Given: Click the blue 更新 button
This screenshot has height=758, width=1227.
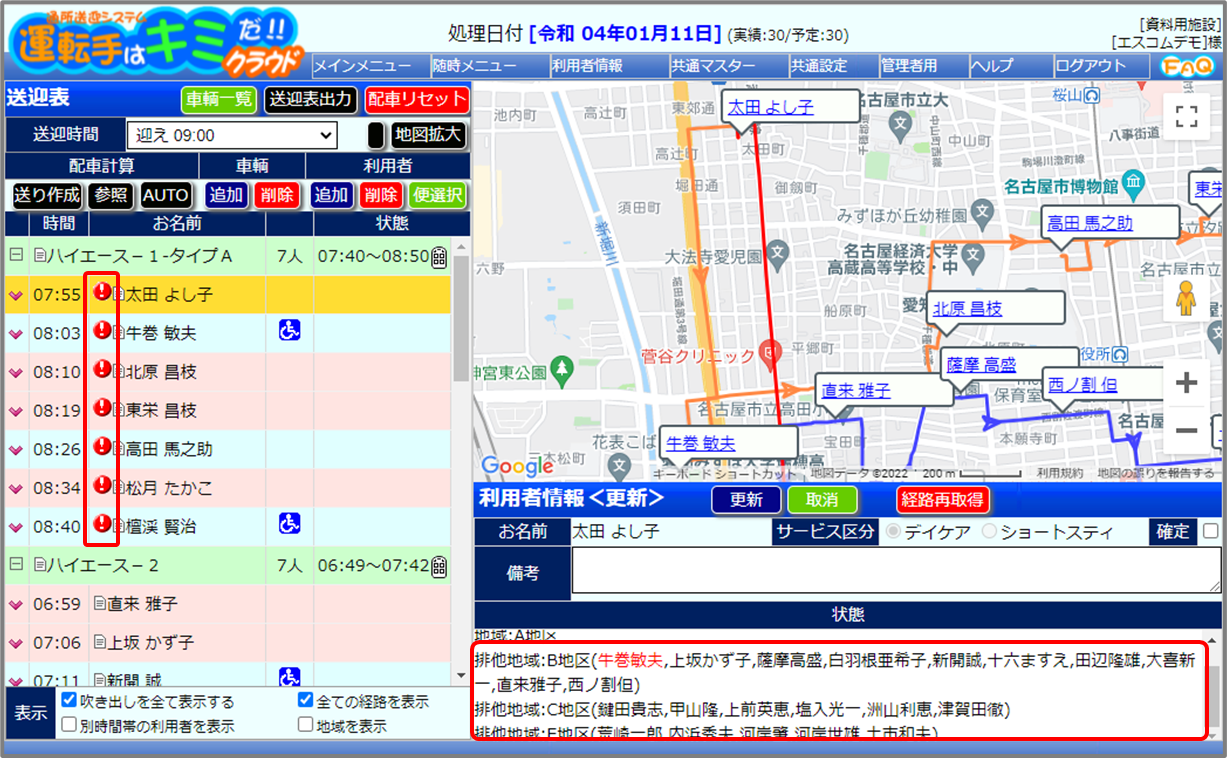Looking at the screenshot, I should click(746, 499).
